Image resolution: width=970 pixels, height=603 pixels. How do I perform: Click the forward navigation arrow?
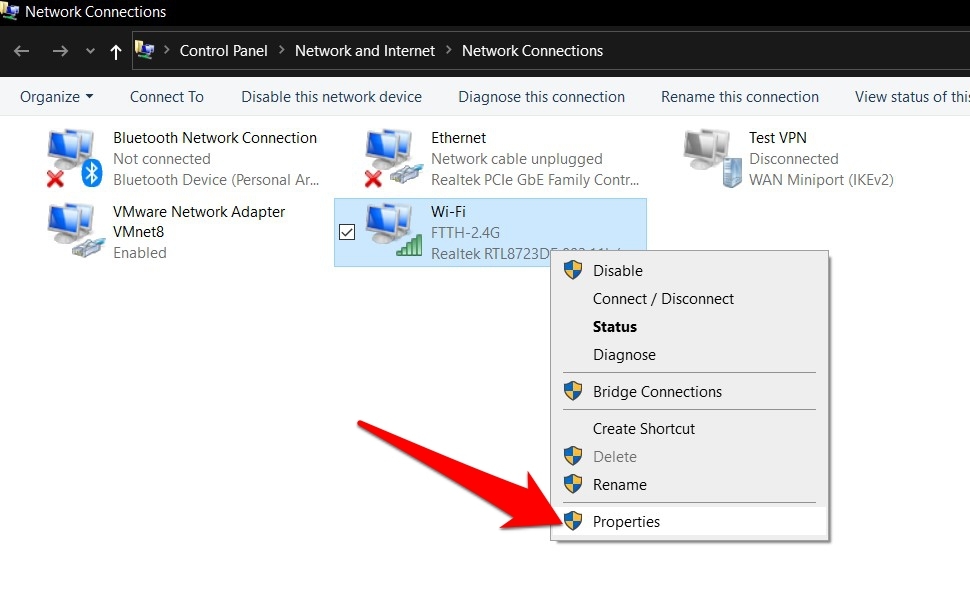(60, 51)
